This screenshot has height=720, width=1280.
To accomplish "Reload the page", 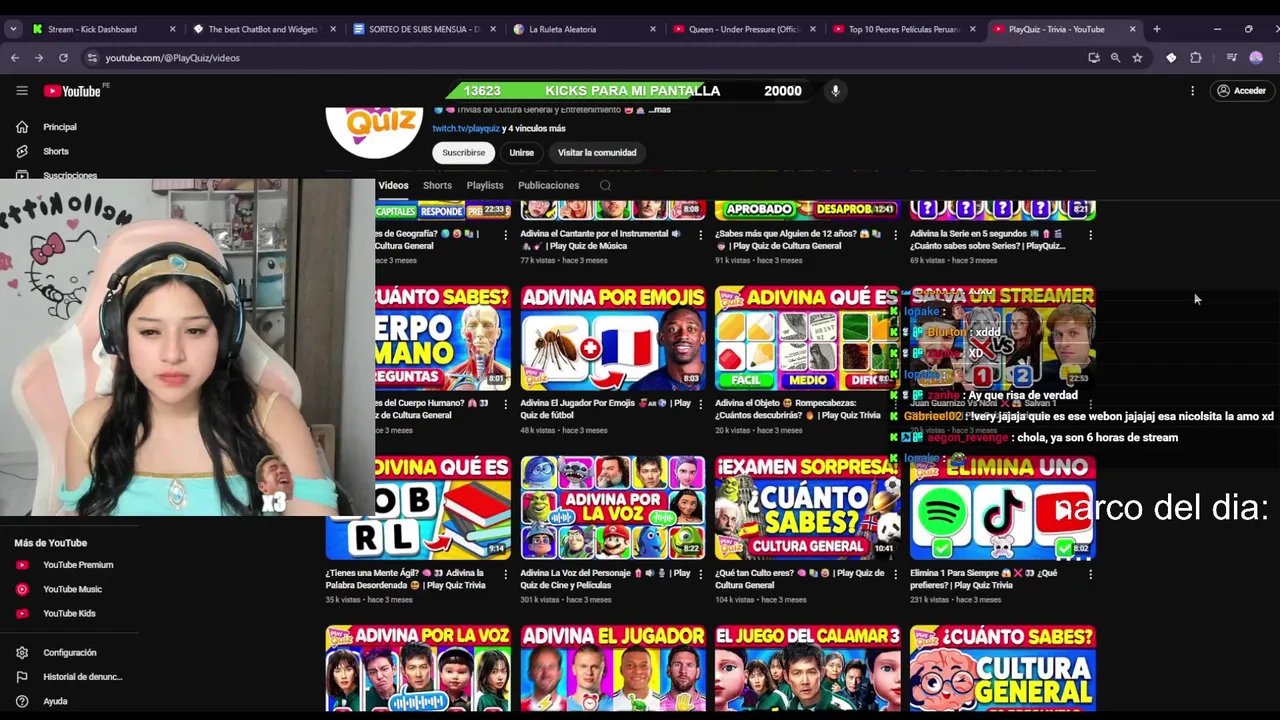I will tap(63, 58).
